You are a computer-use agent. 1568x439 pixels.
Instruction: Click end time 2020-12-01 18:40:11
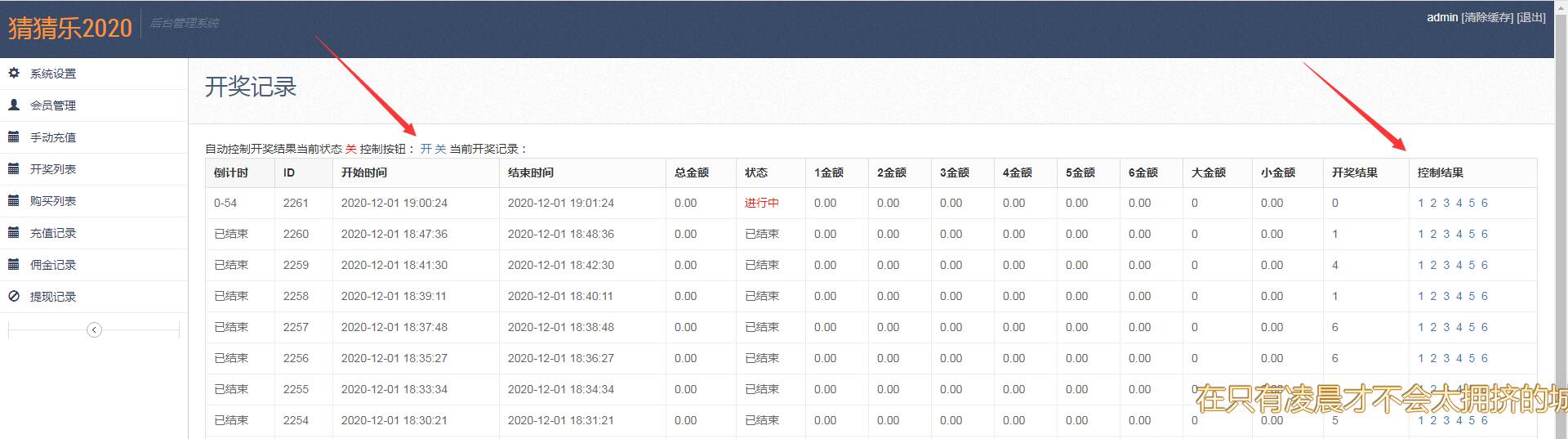pyautogui.click(x=560, y=296)
